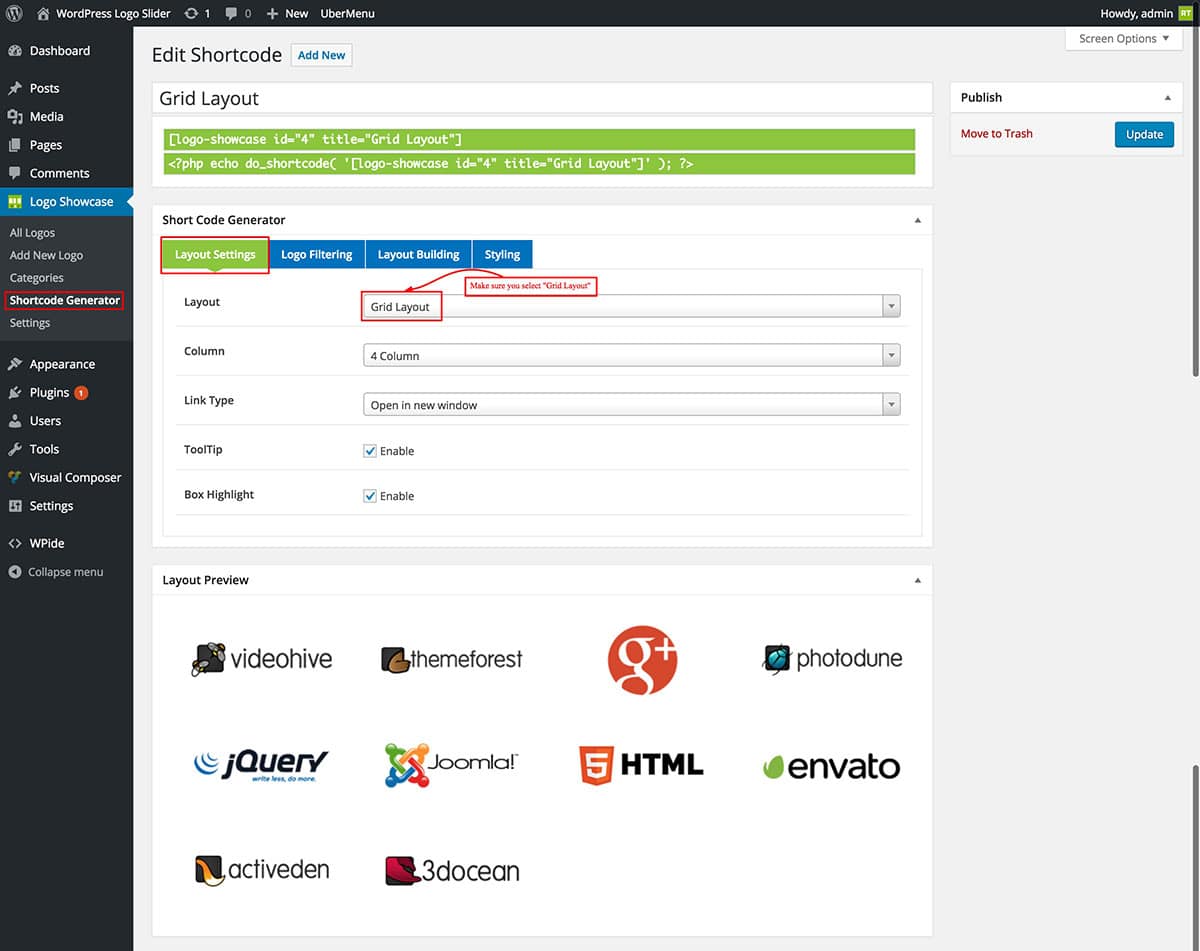Viewport: 1200px width, 951px height.
Task: Open the Layout dropdown
Action: click(x=631, y=306)
